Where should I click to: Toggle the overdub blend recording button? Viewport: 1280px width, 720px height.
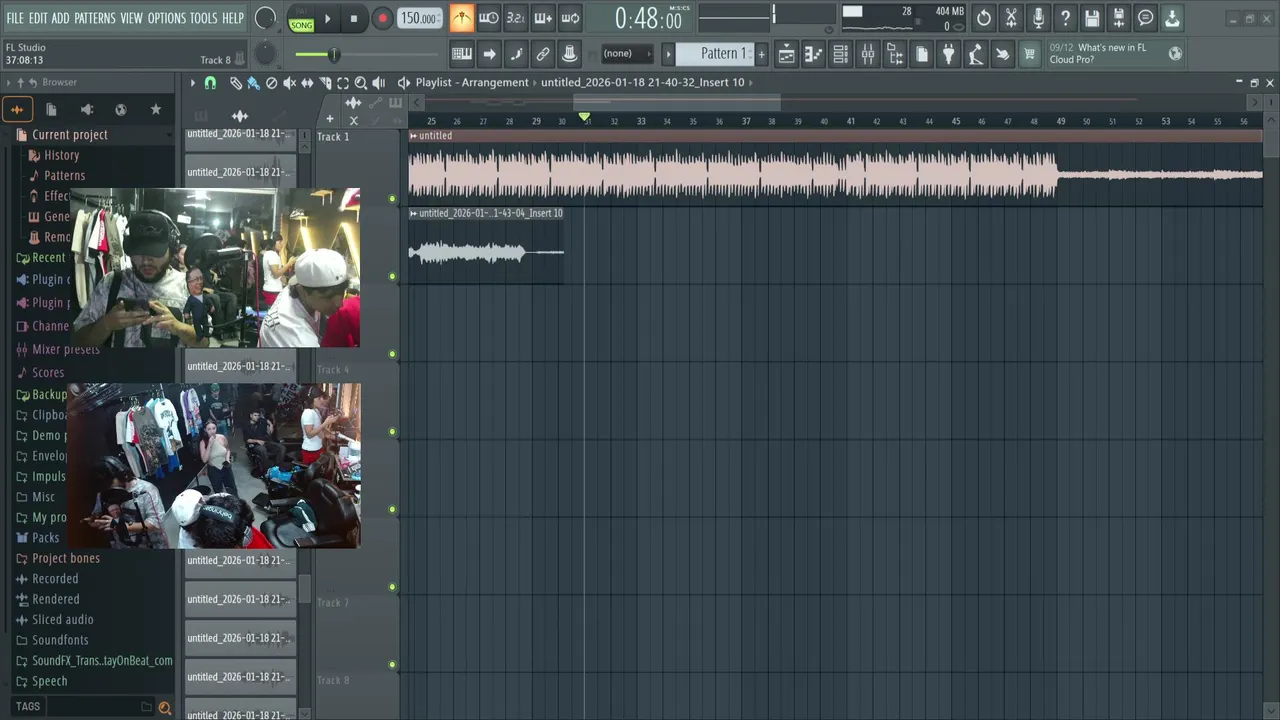[543, 18]
